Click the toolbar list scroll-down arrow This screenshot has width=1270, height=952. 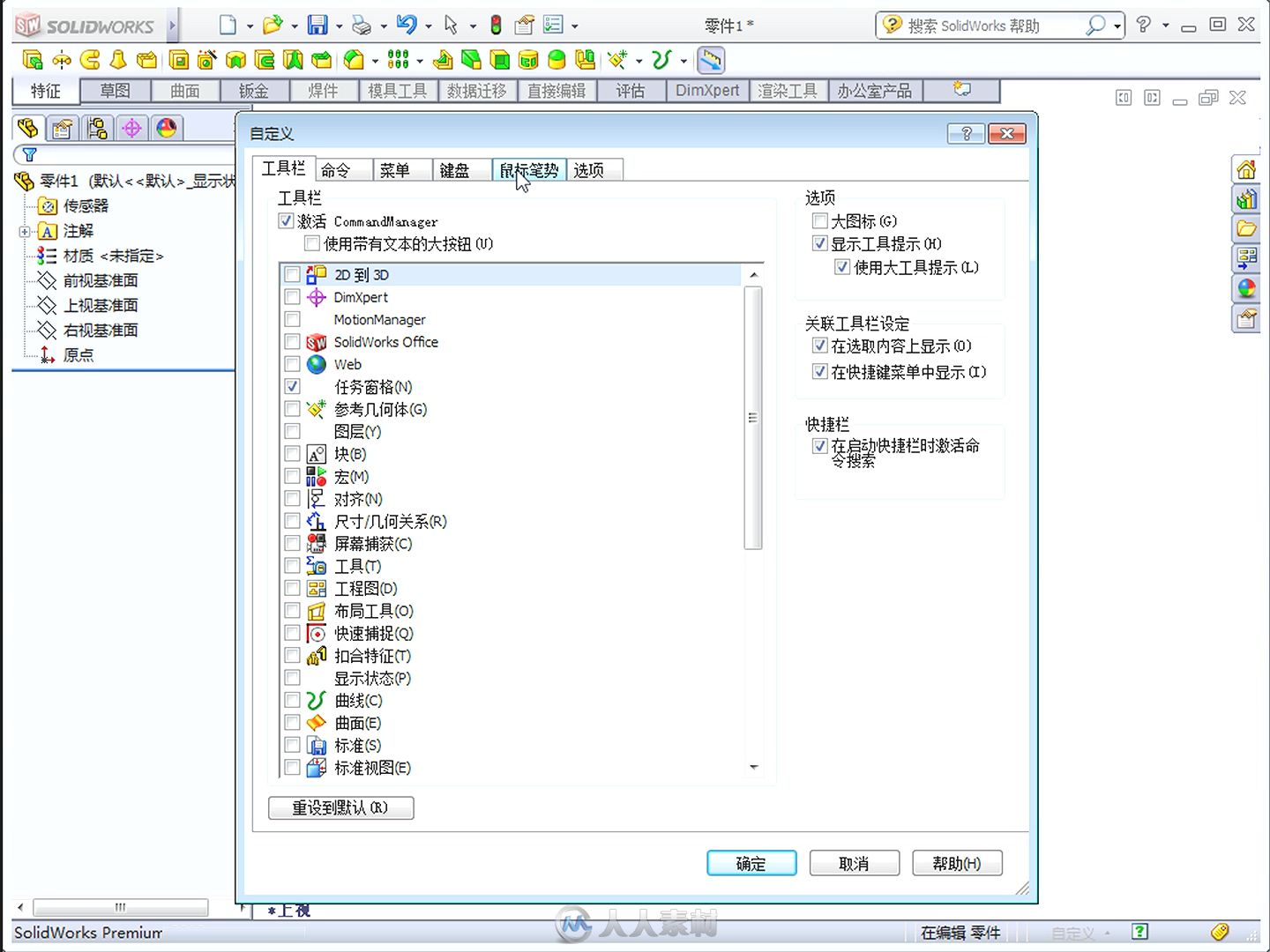753,768
